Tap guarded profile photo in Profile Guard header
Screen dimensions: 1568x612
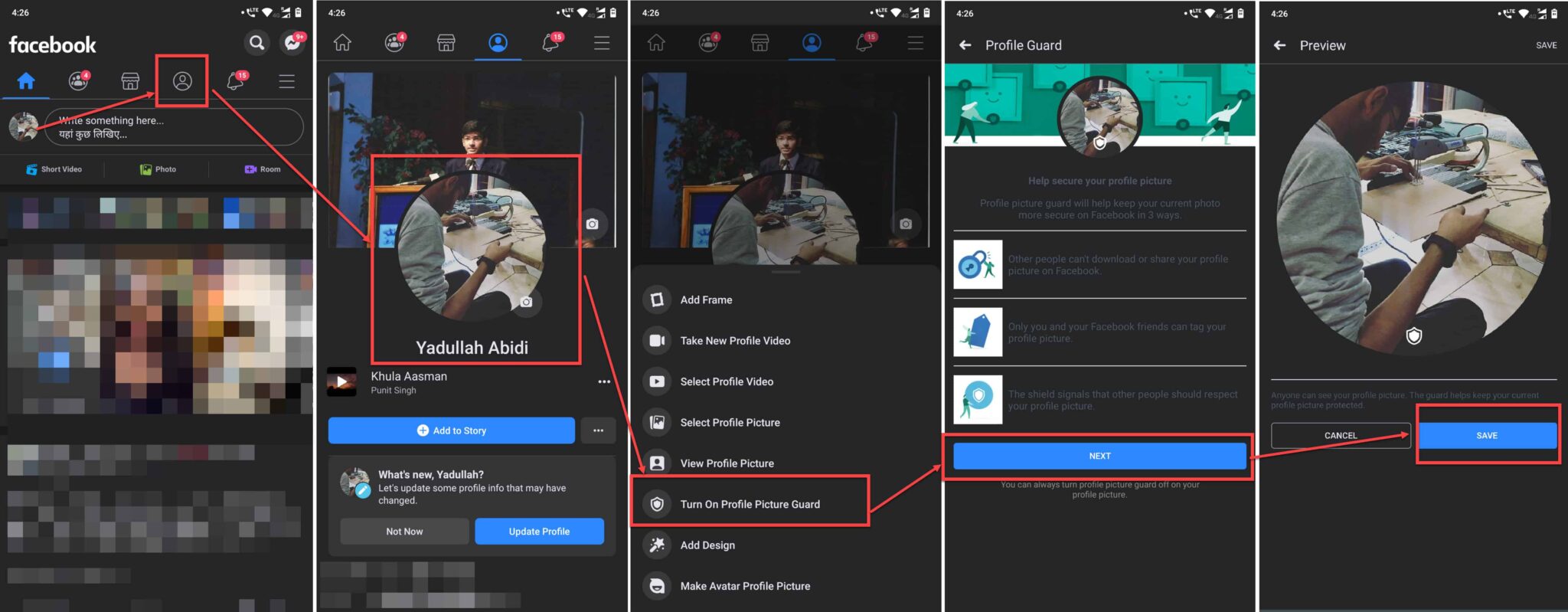(1099, 116)
